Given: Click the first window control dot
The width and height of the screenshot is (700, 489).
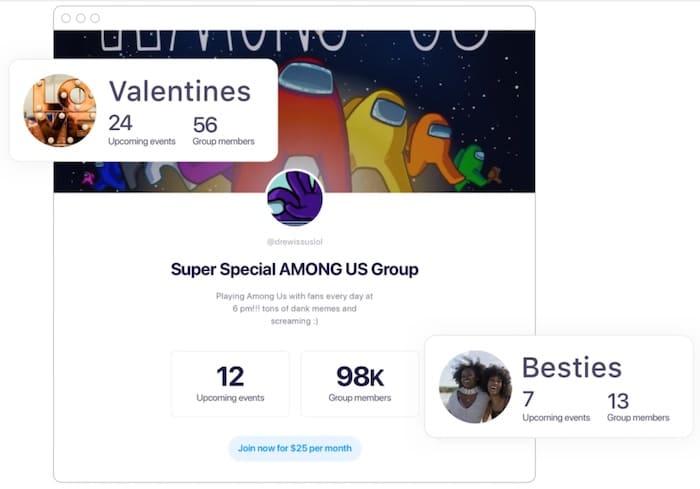Looking at the screenshot, I should click(66, 18).
